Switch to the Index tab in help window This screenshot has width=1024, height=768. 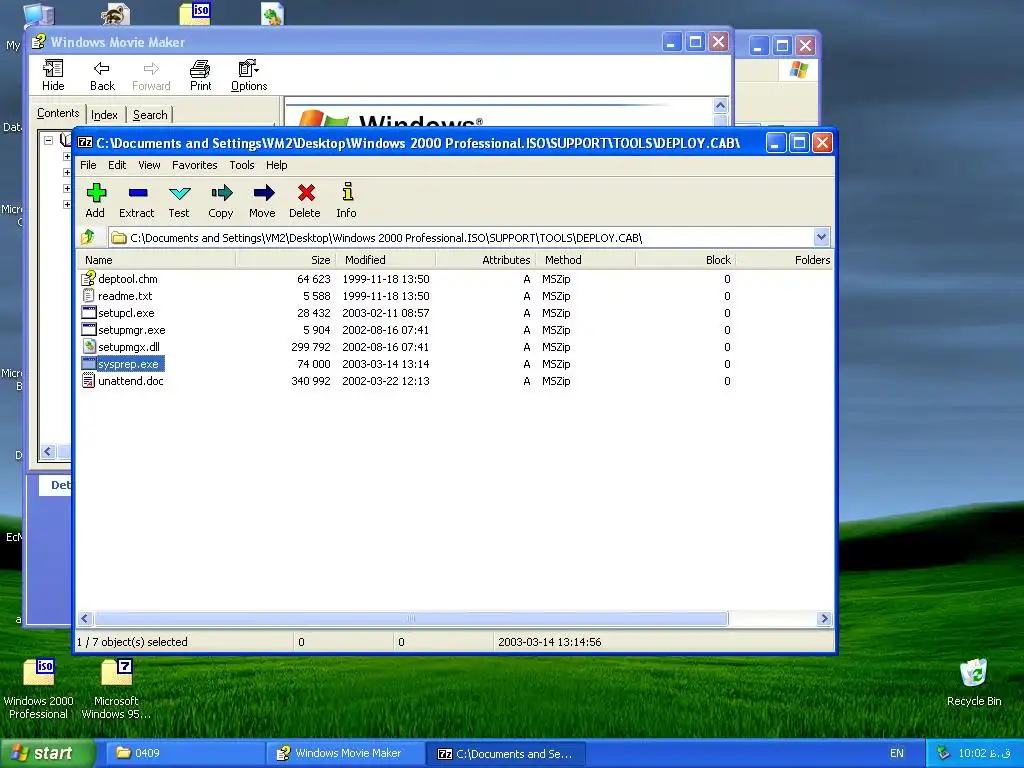click(x=104, y=115)
